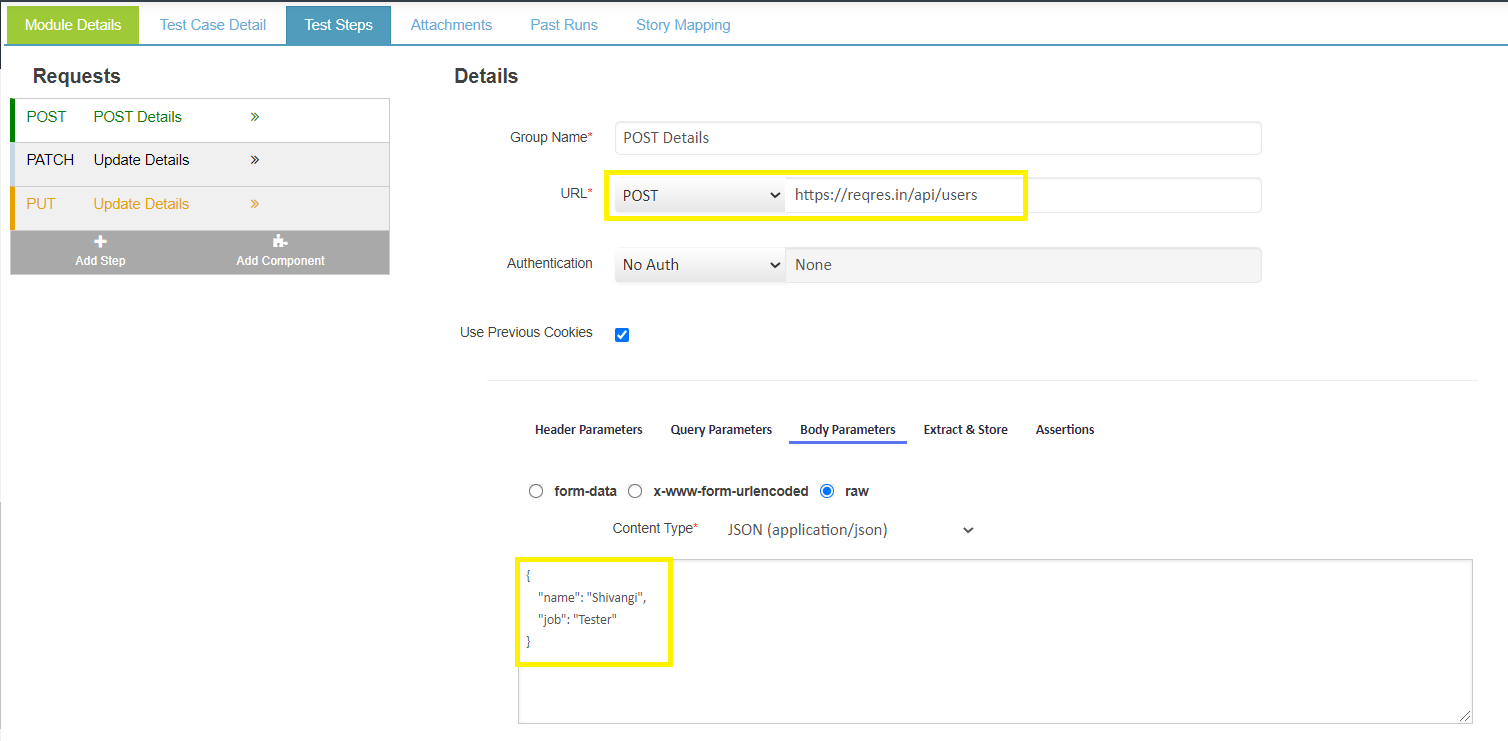Click the Add Step button label
Image resolution: width=1508 pixels, height=741 pixels.
click(100, 261)
